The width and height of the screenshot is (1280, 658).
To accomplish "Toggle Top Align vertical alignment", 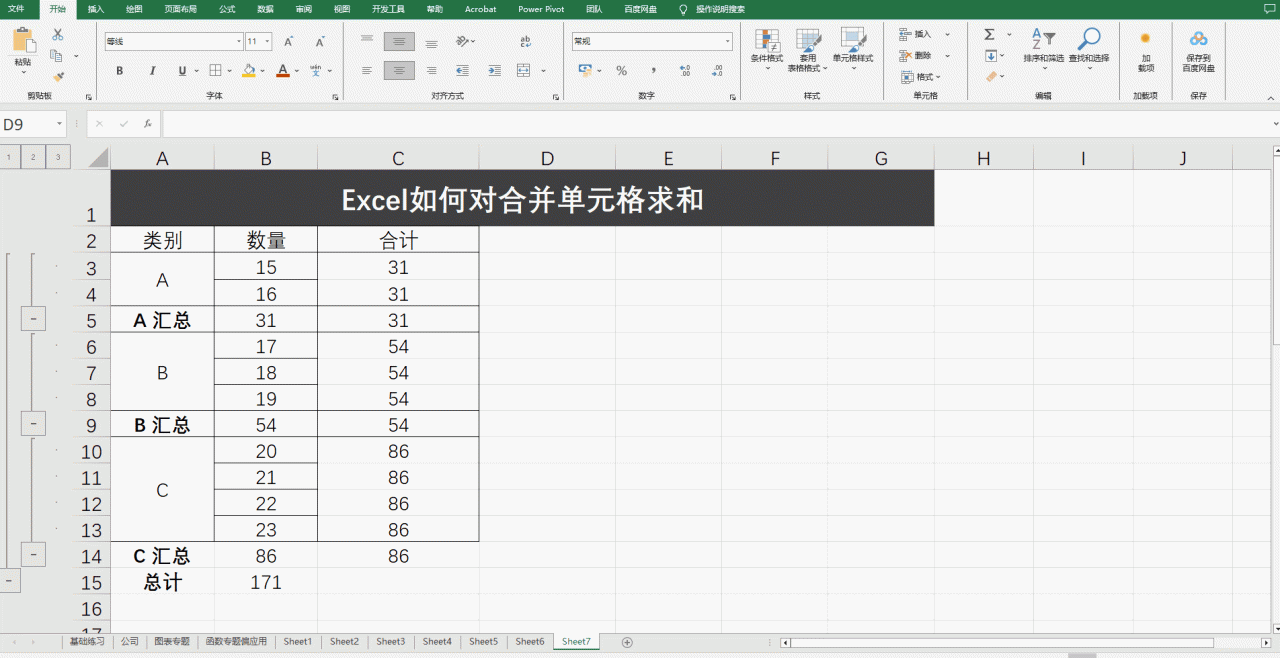I will tap(367, 42).
